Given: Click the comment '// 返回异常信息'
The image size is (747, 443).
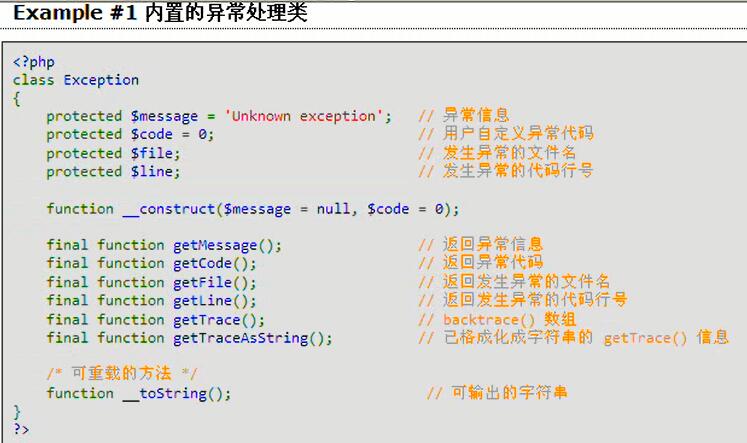Looking at the screenshot, I should (480, 244).
